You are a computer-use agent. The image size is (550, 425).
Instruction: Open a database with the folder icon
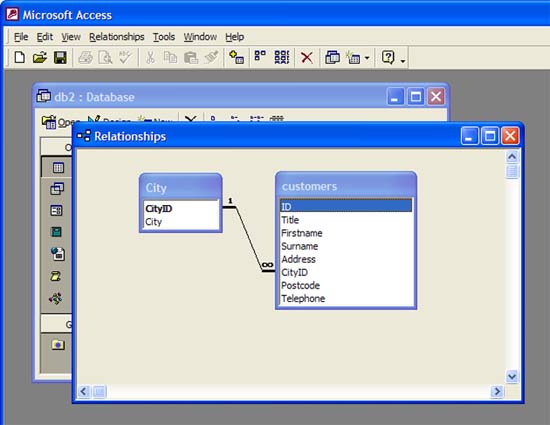click(x=40, y=57)
